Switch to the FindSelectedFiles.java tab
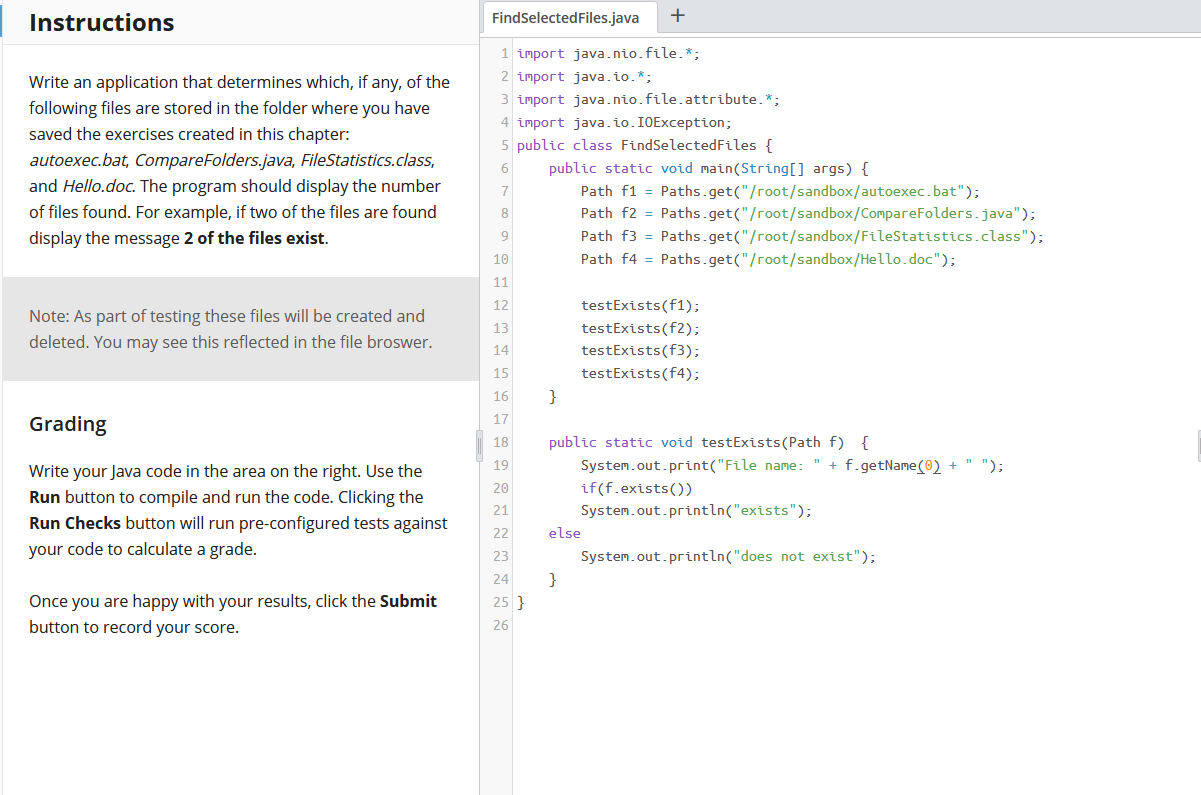The height and width of the screenshot is (795, 1201). [569, 17]
